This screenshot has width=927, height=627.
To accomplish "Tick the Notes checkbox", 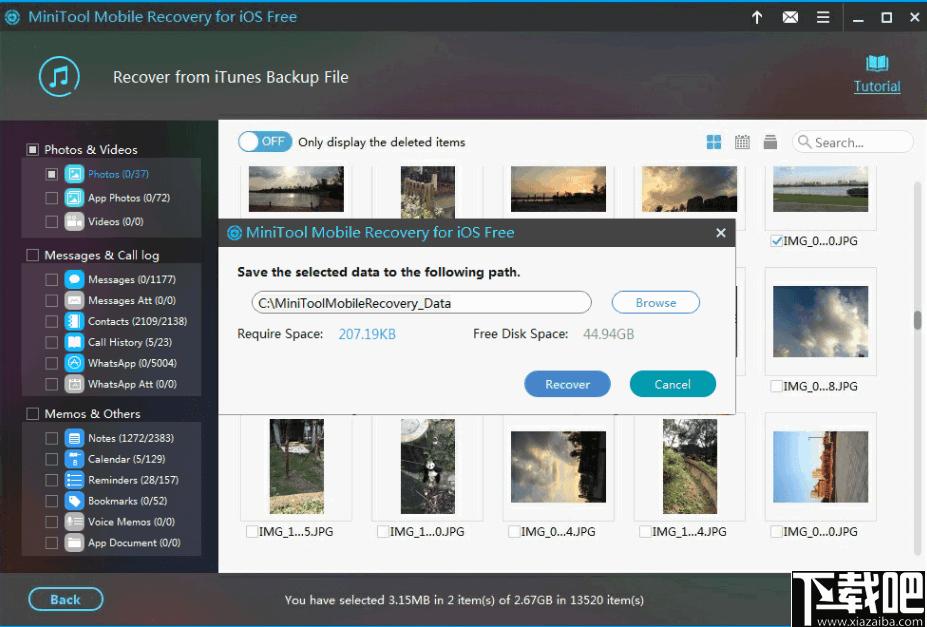I will (51, 438).
